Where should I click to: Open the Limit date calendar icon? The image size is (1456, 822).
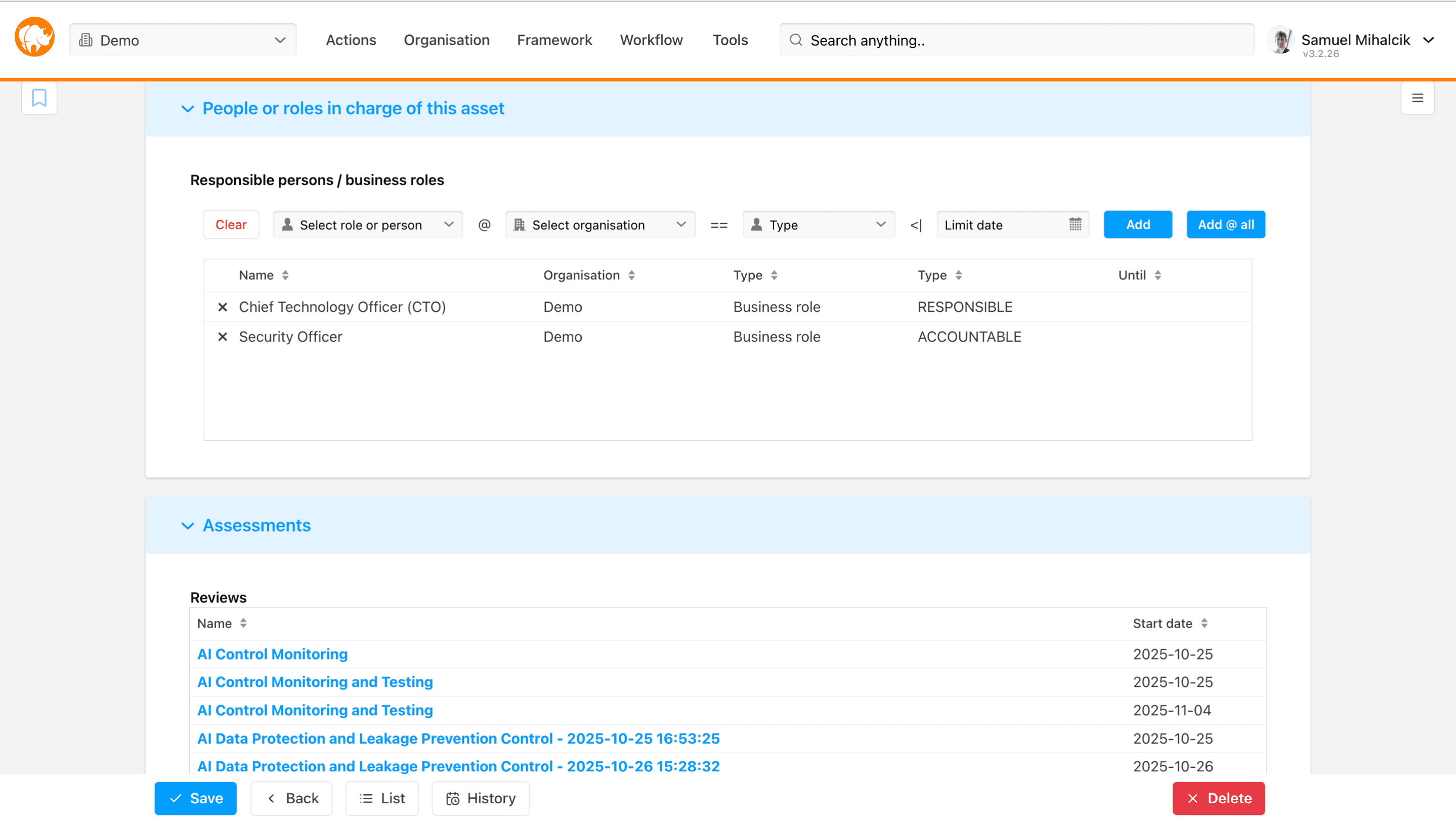1075,224
